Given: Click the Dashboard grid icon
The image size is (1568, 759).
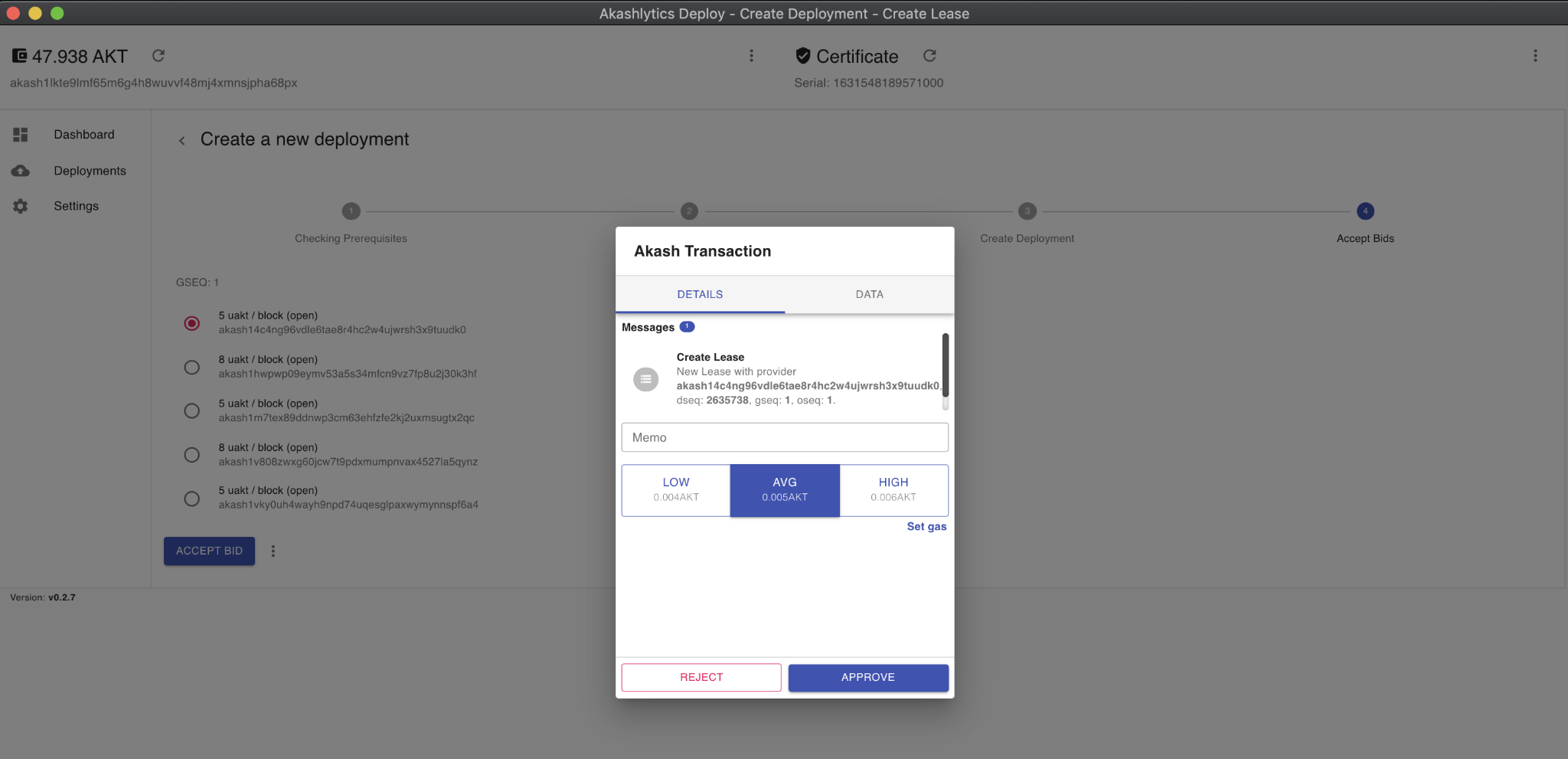Looking at the screenshot, I should coord(21,135).
